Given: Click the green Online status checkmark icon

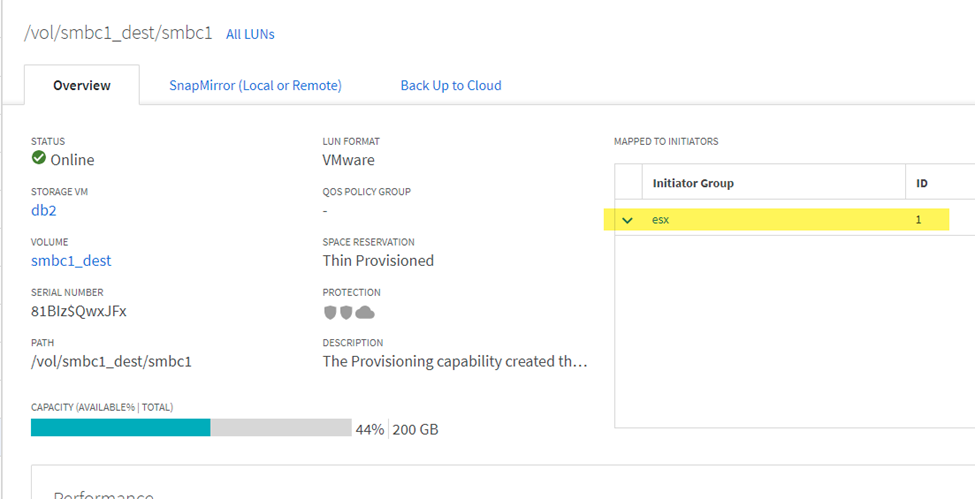Looking at the screenshot, I should [39, 159].
